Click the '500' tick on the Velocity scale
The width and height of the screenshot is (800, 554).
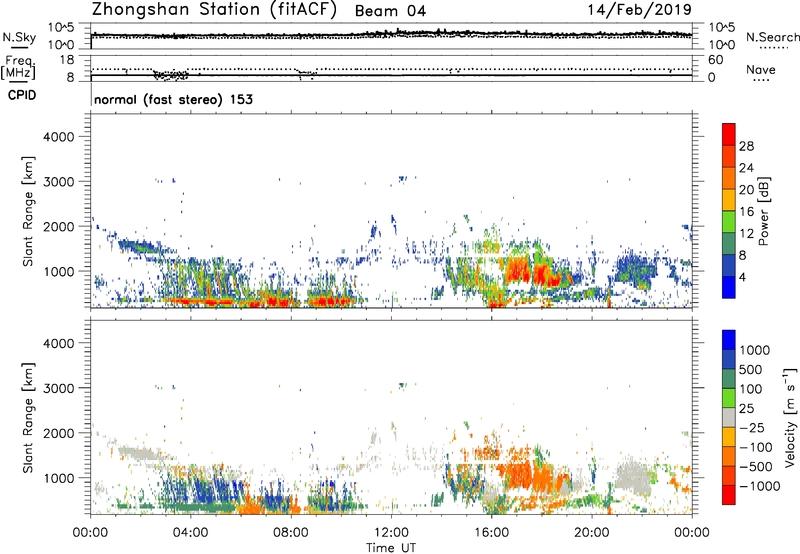[x=751, y=369]
